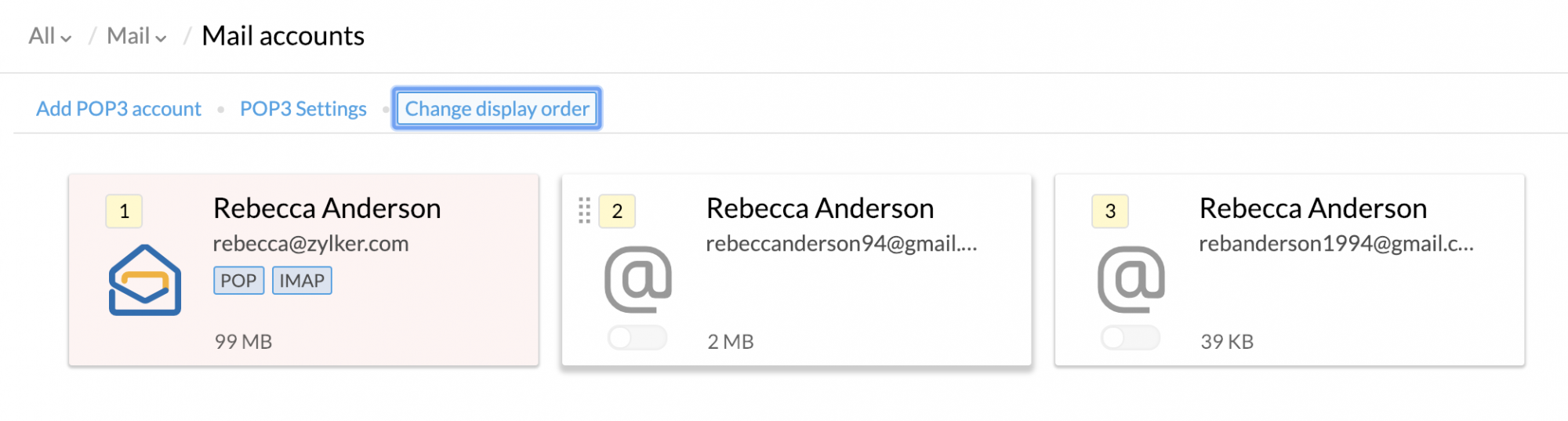The width and height of the screenshot is (1568, 421).
Task: Click the @ icon for rebanderson1994 account
Action: 1131,279
